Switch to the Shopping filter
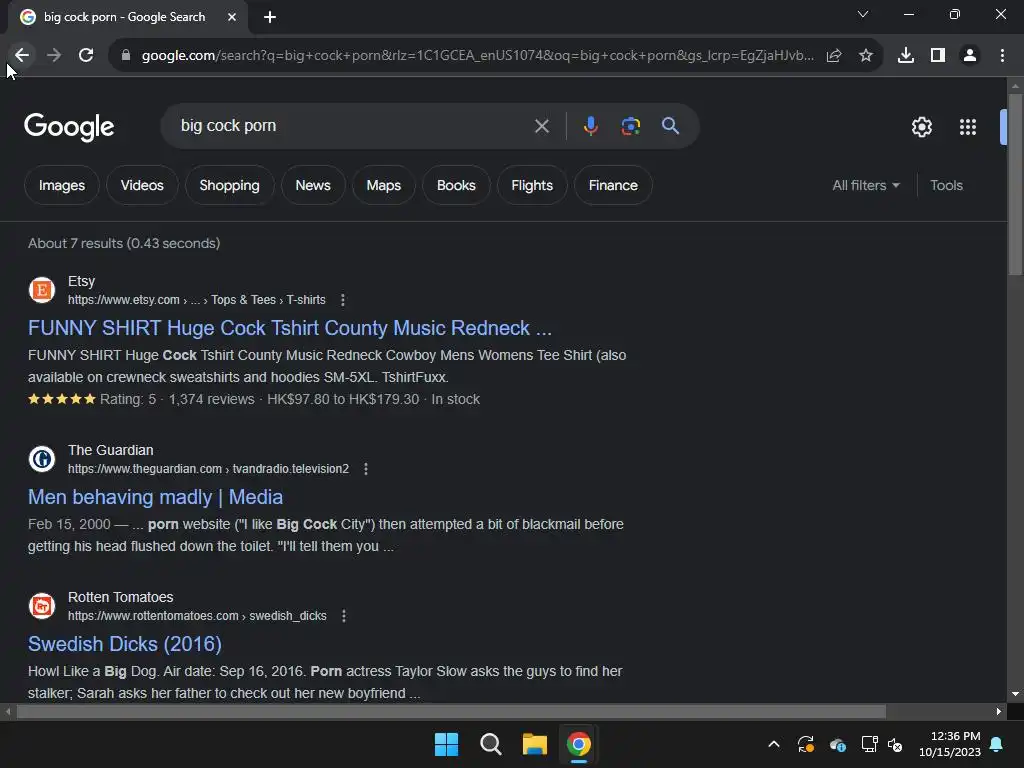 [x=229, y=185]
